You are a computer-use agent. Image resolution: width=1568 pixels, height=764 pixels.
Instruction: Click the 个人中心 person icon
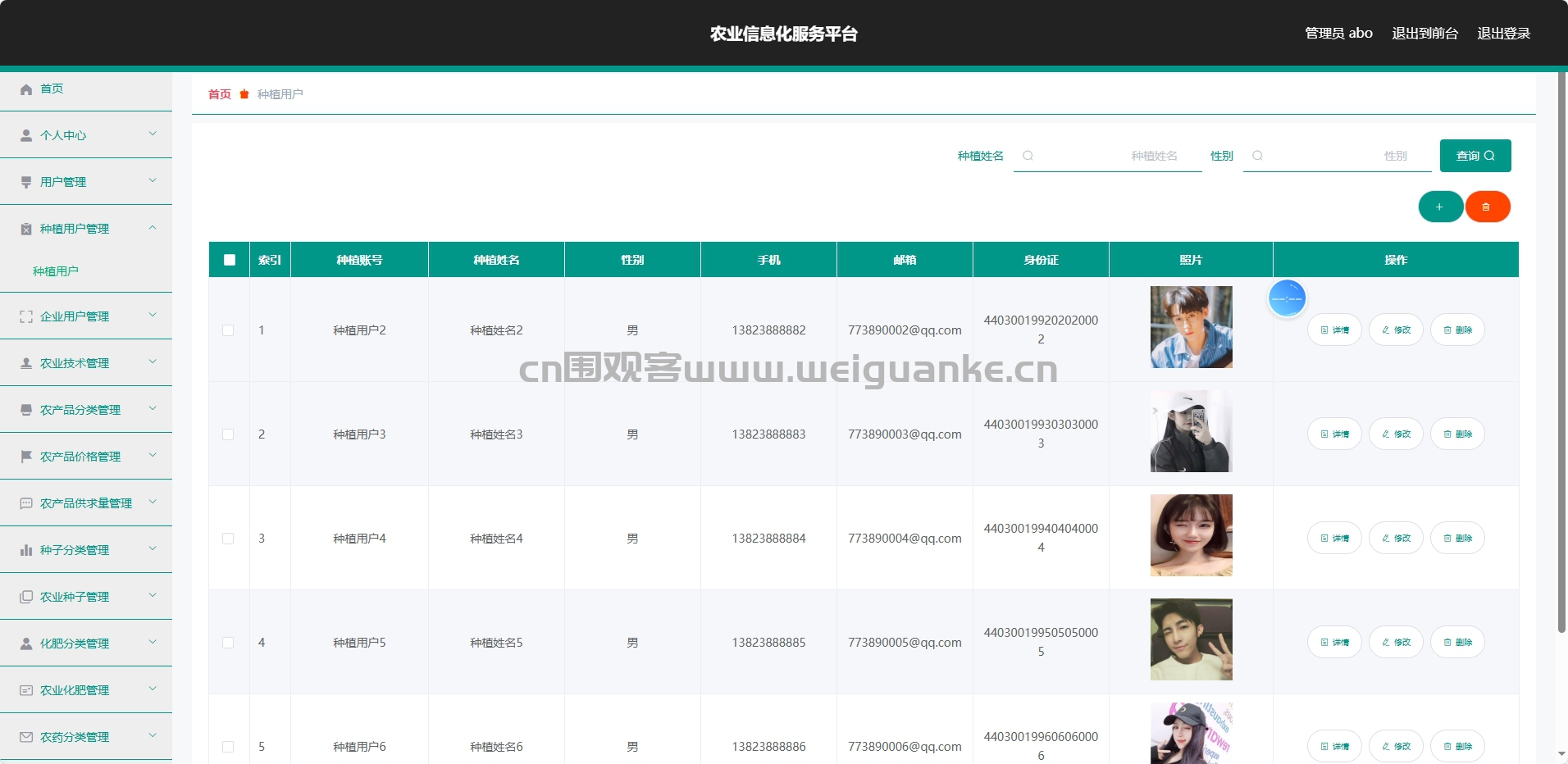(26, 135)
